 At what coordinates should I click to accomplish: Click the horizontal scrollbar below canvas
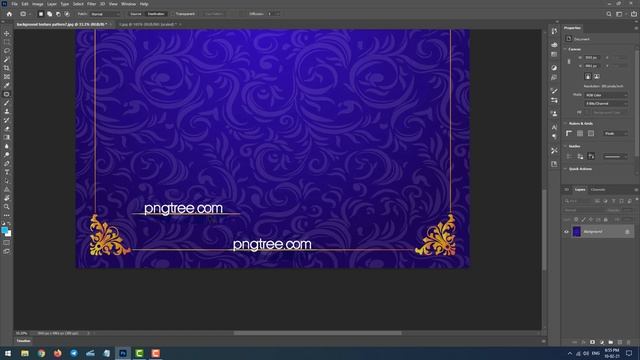coord(318,333)
